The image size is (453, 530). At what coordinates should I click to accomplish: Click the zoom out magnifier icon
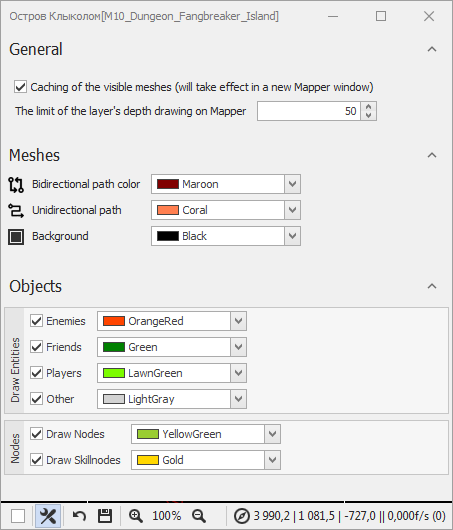coord(199,516)
